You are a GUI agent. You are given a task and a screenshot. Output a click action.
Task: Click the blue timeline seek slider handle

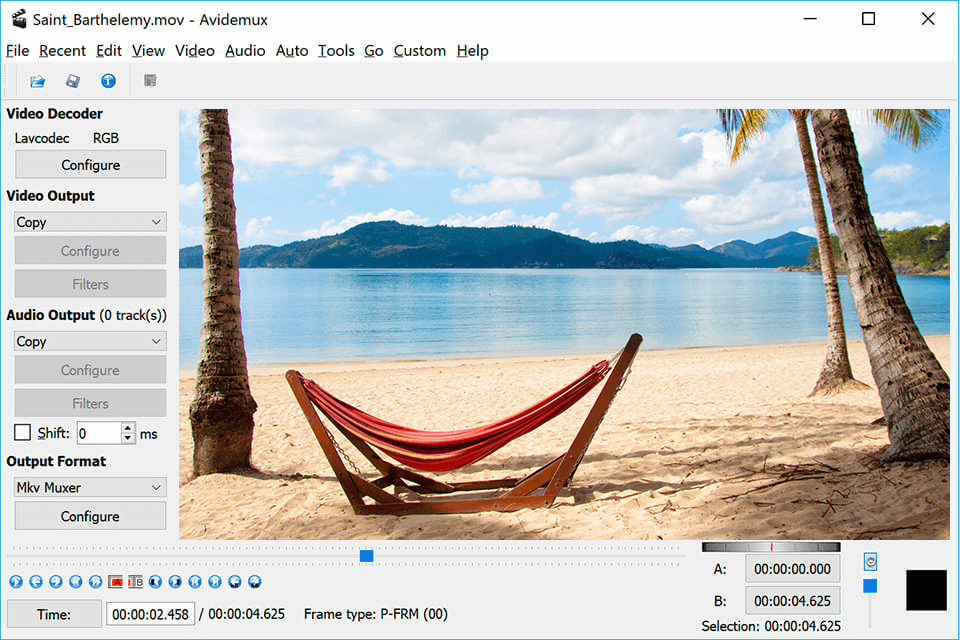366,556
